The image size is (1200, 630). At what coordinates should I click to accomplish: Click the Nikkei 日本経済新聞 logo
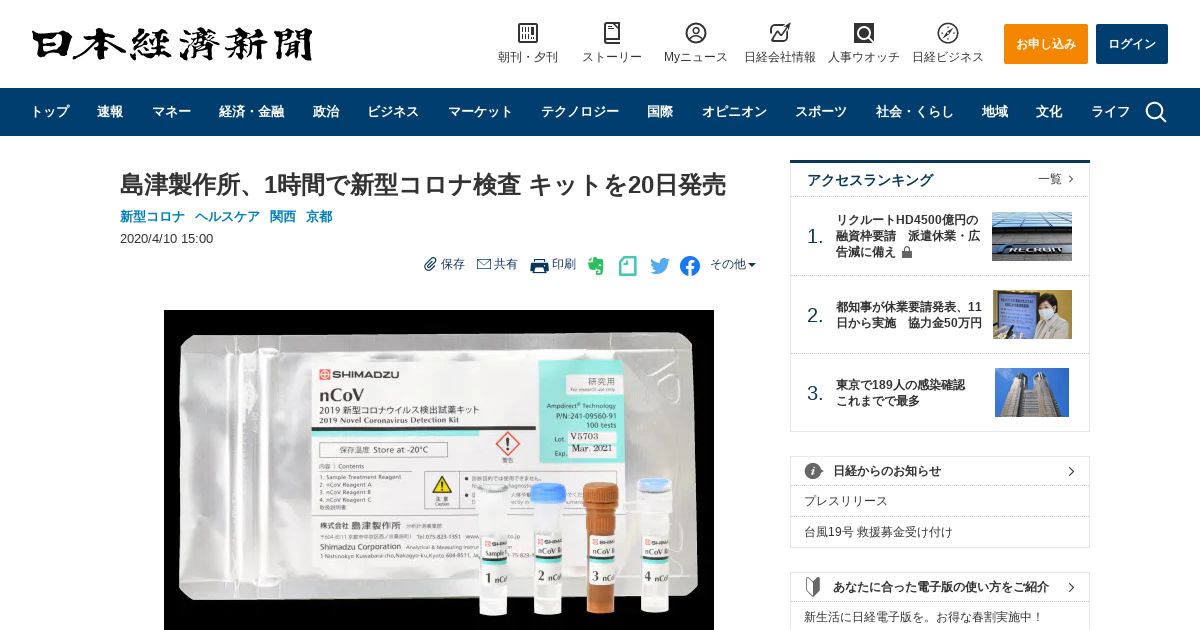click(x=172, y=44)
